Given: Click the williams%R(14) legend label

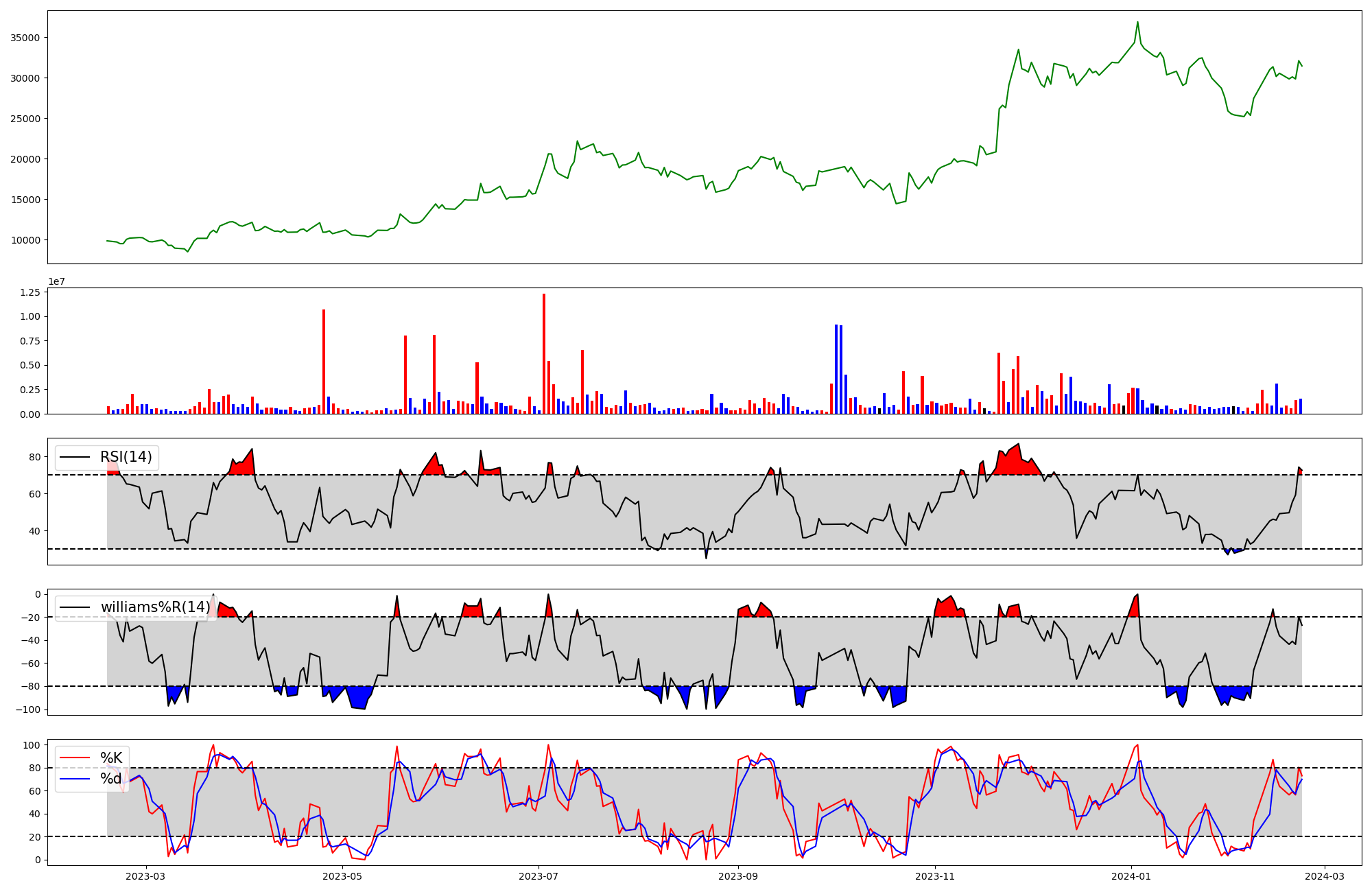Looking at the screenshot, I should 155,607.
